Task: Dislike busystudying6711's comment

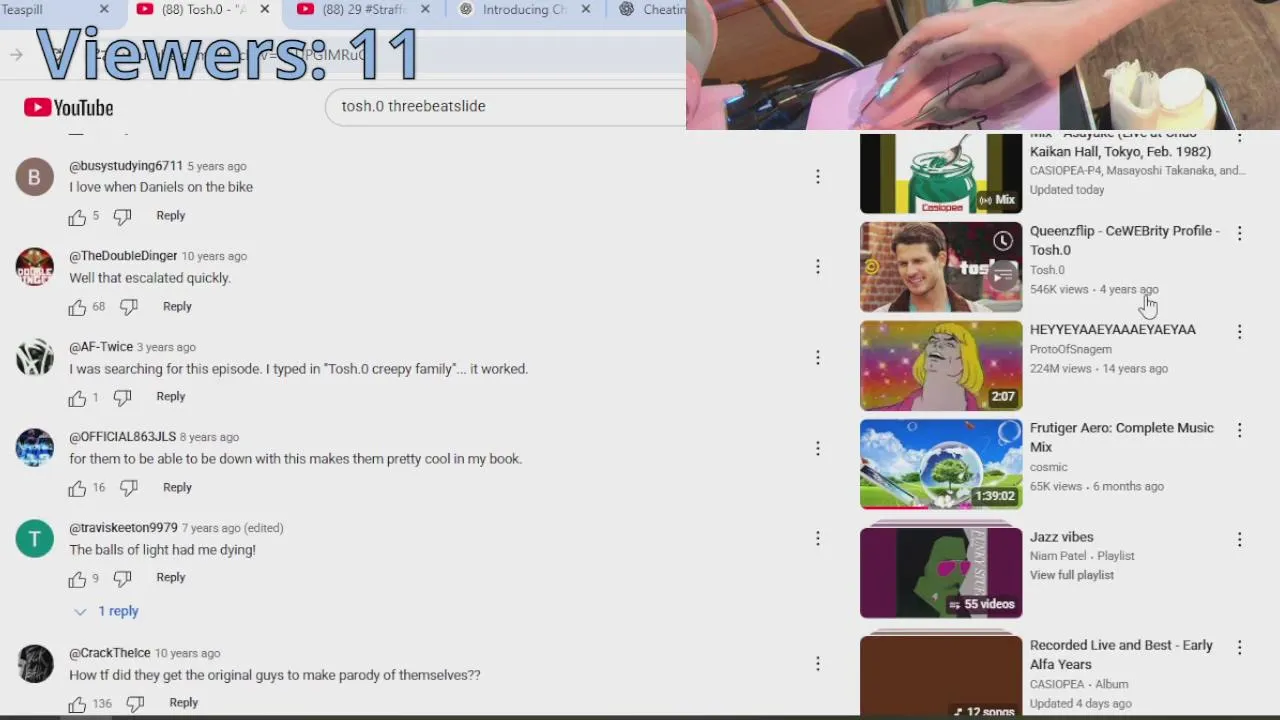Action: pos(122,217)
